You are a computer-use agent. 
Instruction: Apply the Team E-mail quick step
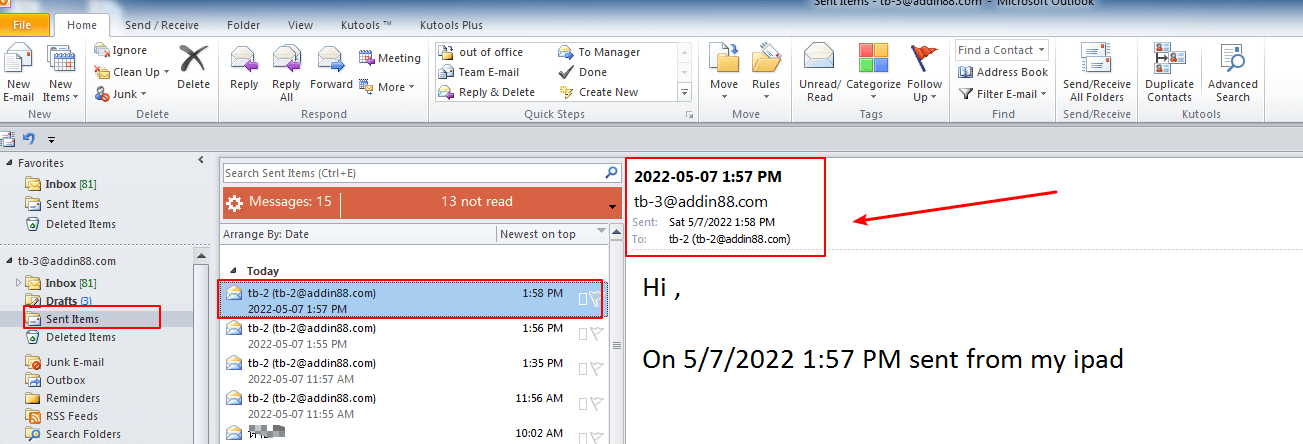coord(479,72)
